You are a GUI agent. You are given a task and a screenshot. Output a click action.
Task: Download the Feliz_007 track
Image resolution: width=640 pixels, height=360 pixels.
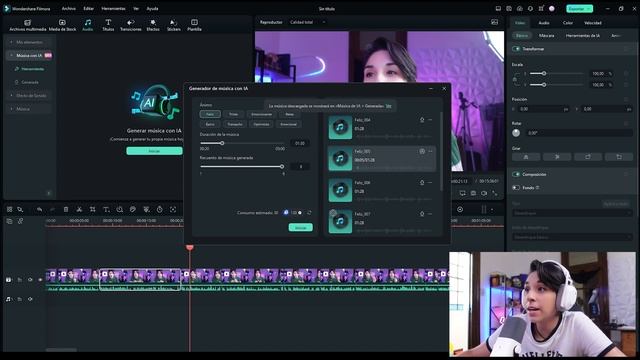422,213
